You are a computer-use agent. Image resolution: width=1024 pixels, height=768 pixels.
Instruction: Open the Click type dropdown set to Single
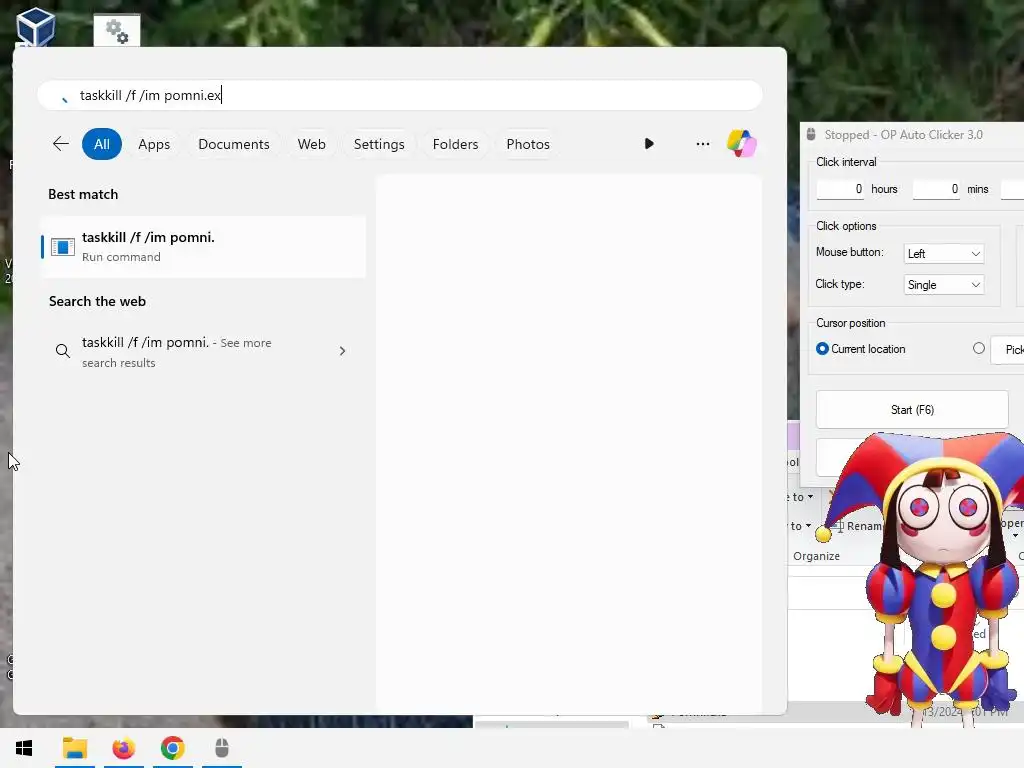point(944,285)
